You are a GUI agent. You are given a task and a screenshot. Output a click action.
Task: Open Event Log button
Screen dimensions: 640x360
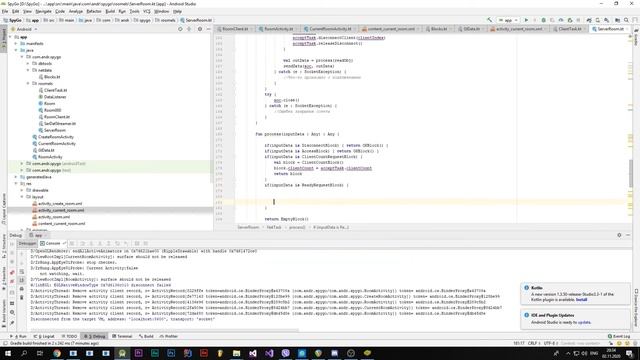[x=619, y=336]
